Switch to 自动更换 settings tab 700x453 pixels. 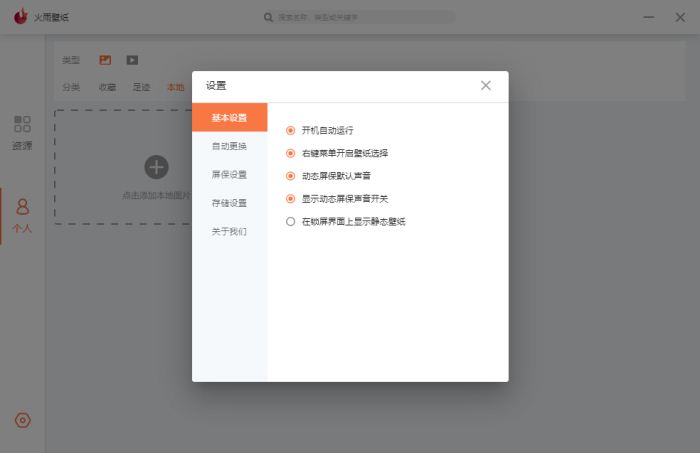(229, 147)
